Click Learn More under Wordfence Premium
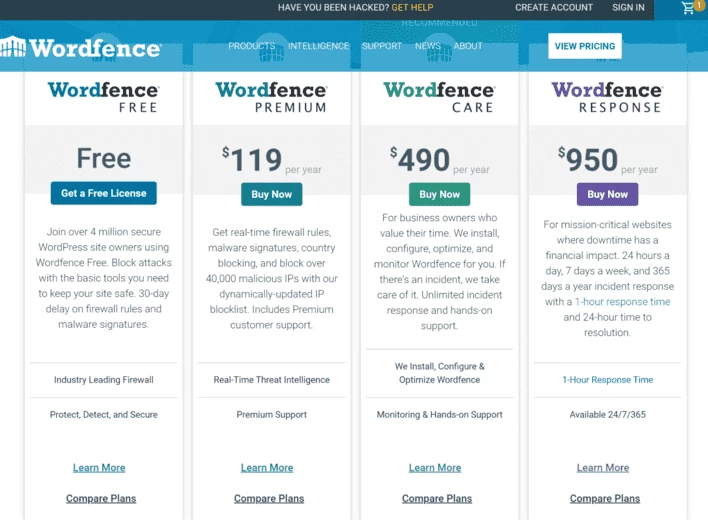Image resolution: width=708 pixels, height=520 pixels. pos(267,468)
